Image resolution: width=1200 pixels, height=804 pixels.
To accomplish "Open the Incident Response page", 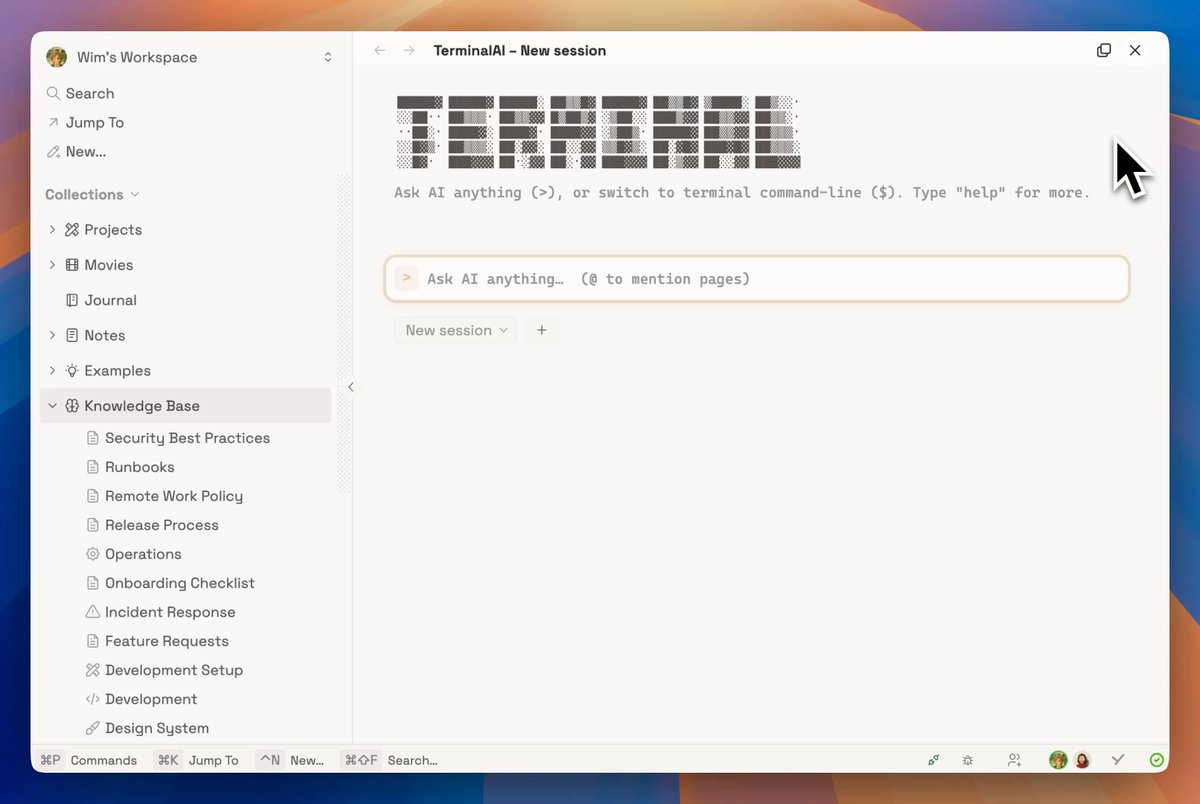I will point(170,612).
